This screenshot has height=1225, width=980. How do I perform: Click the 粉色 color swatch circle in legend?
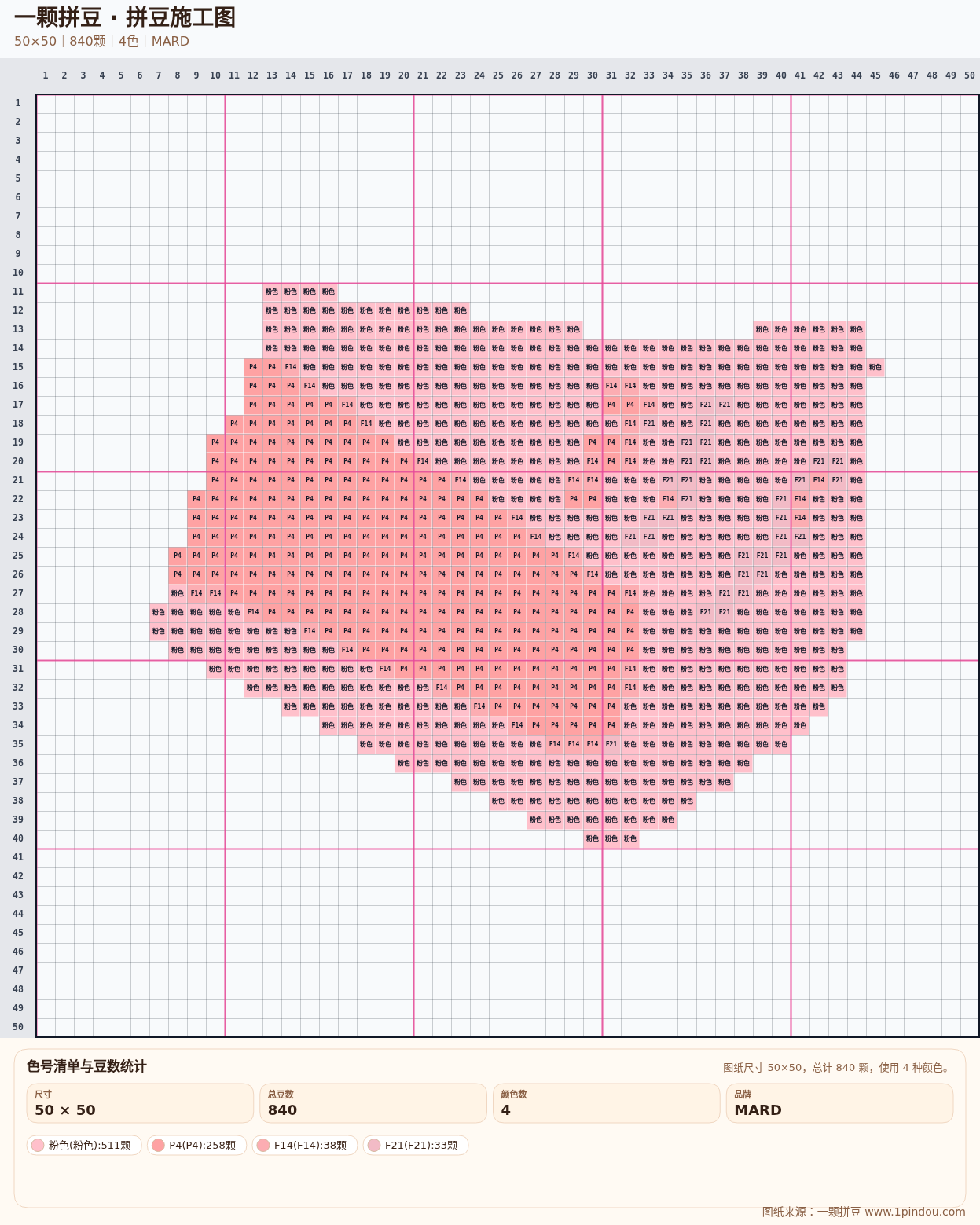[38, 1146]
